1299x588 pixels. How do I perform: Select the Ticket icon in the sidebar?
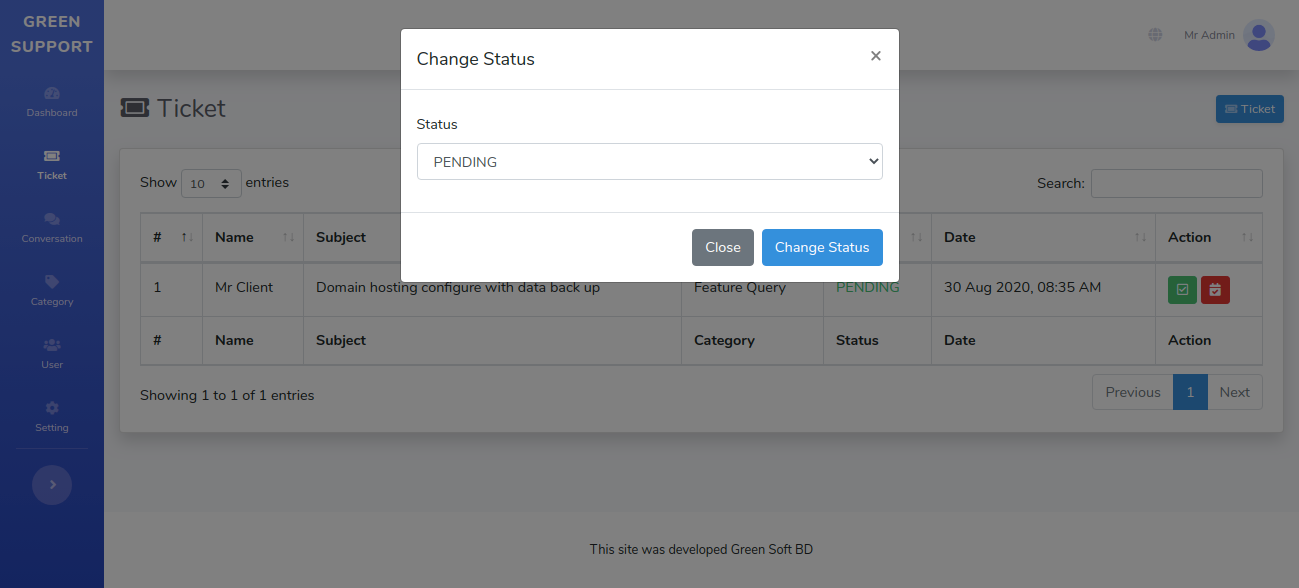[x=51, y=166]
